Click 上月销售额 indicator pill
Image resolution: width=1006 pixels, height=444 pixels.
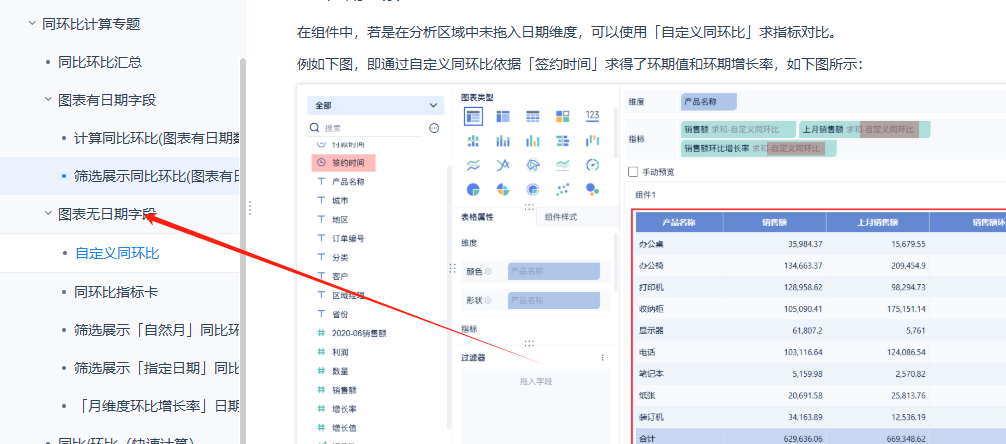click(x=865, y=130)
